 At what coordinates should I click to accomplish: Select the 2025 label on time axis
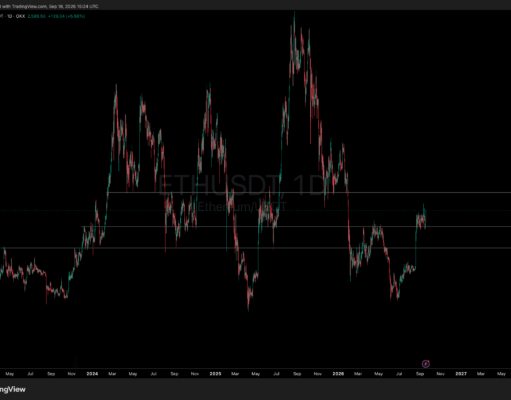[215, 374]
